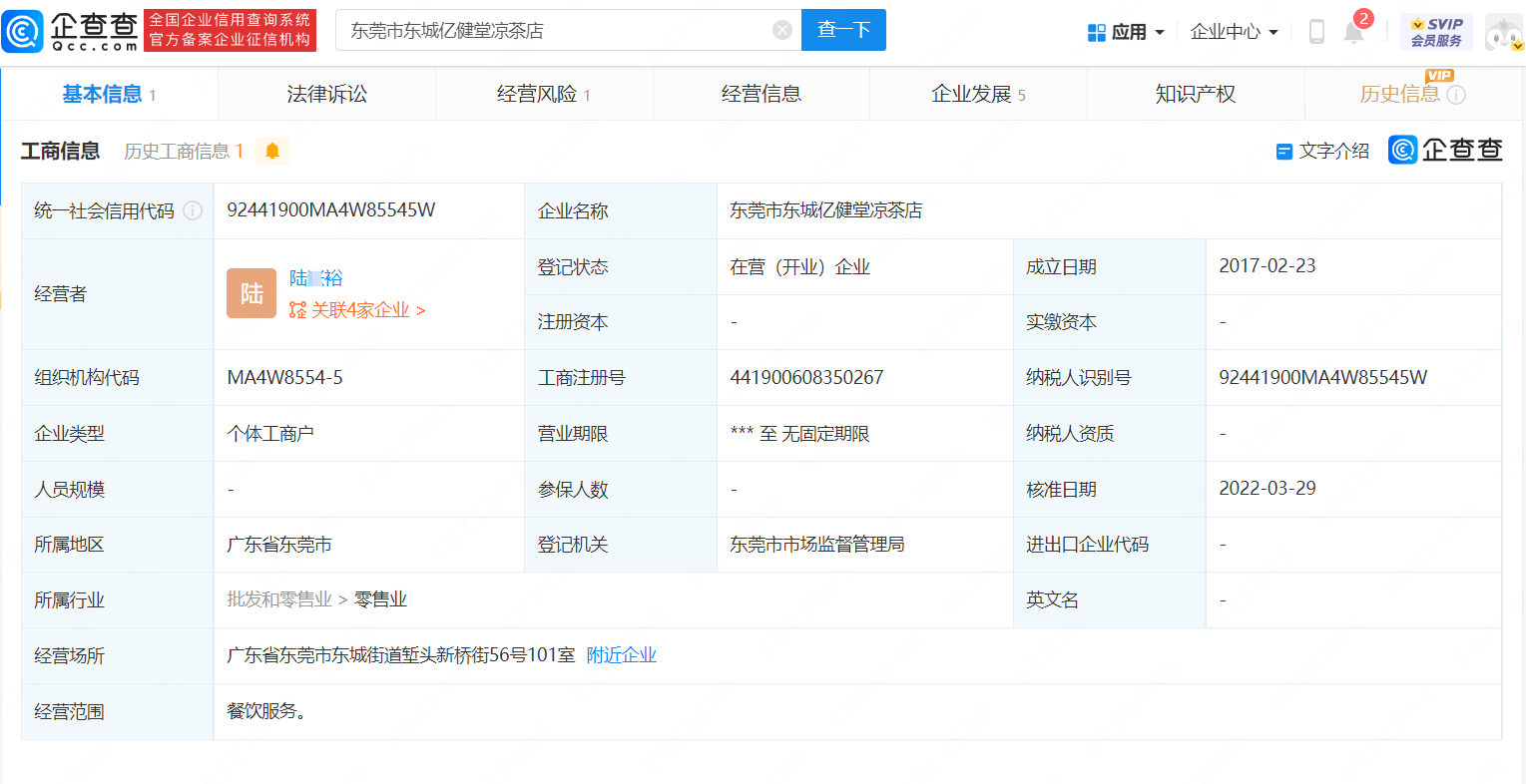This screenshot has height=784, width=1526.
Task: Clear the search box with the X icon
Action: point(782,31)
